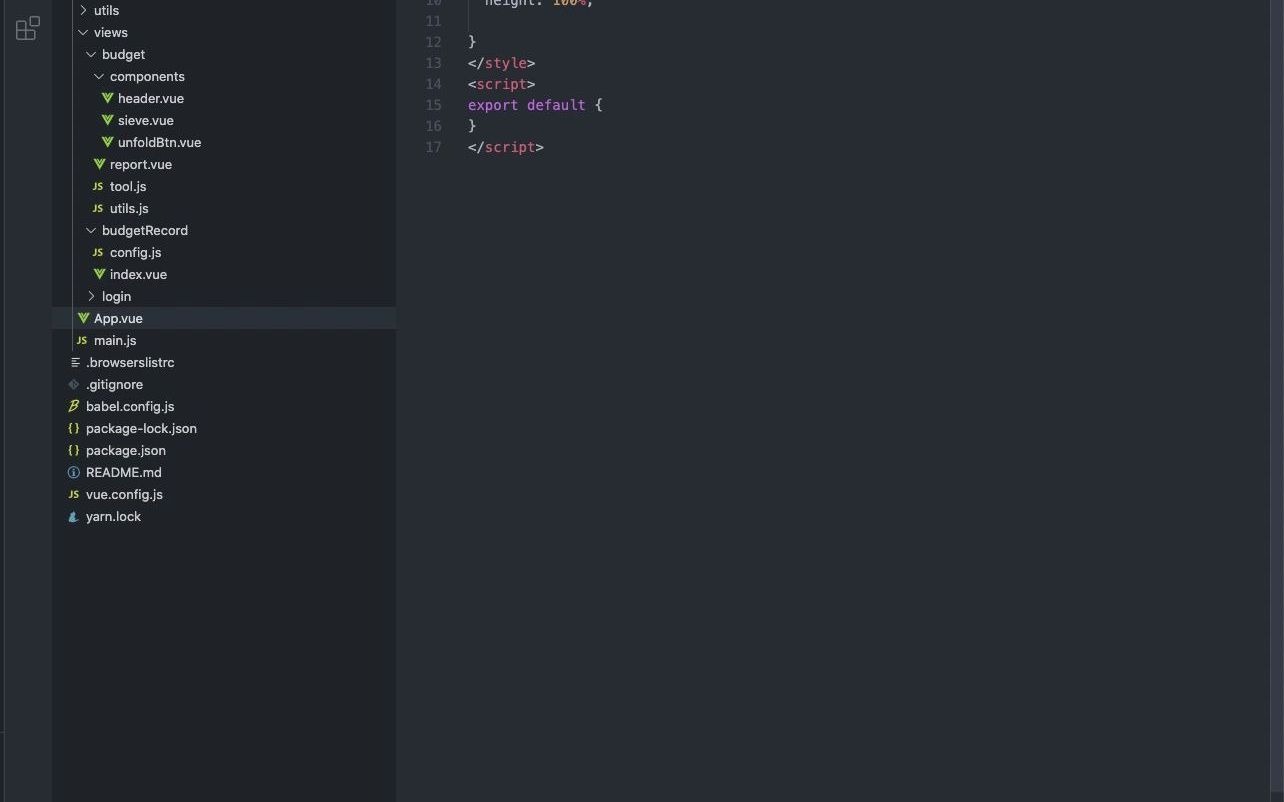Expand the login folder
1284x802 pixels.
tap(92, 296)
